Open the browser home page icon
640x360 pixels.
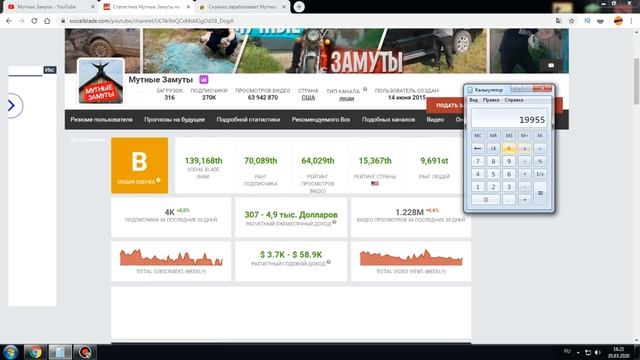tap(47, 21)
